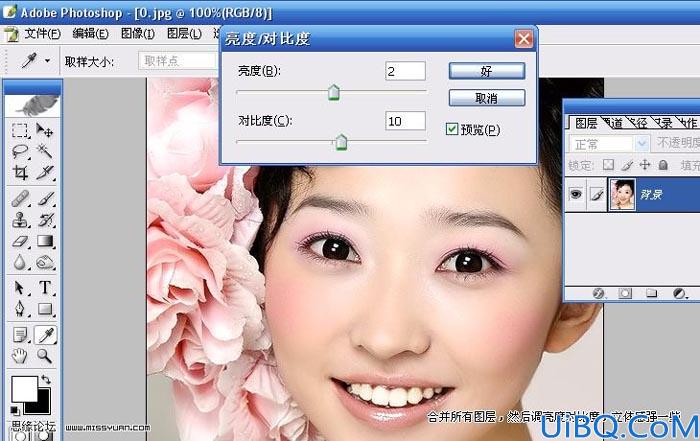Create new fill or adjustment layer

point(679,293)
